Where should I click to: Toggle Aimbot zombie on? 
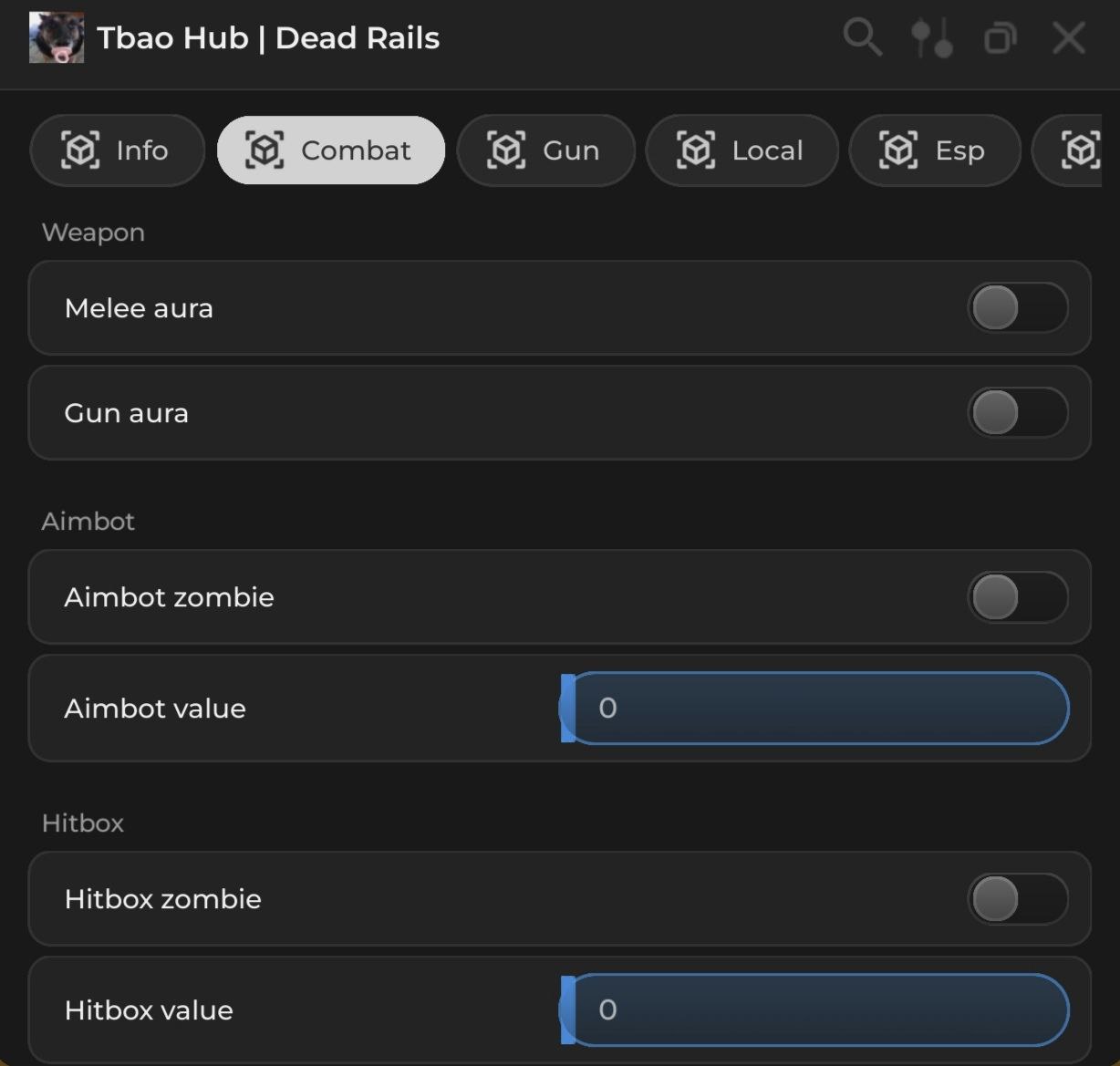(1017, 597)
